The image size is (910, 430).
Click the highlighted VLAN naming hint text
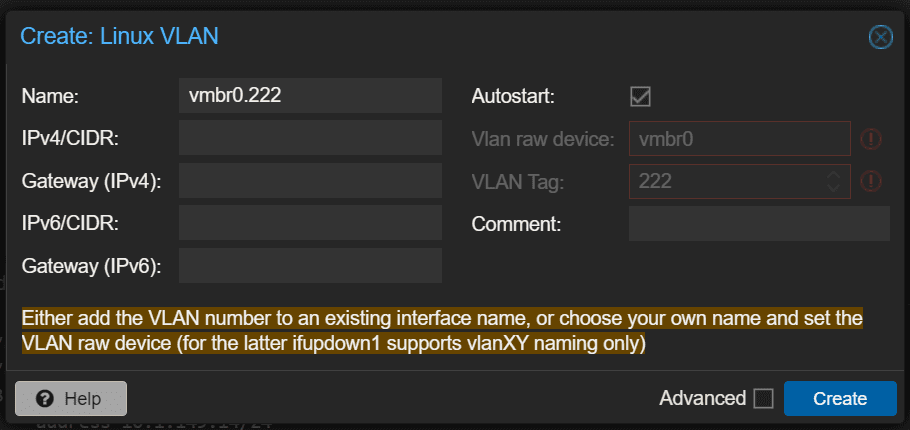pos(441,331)
